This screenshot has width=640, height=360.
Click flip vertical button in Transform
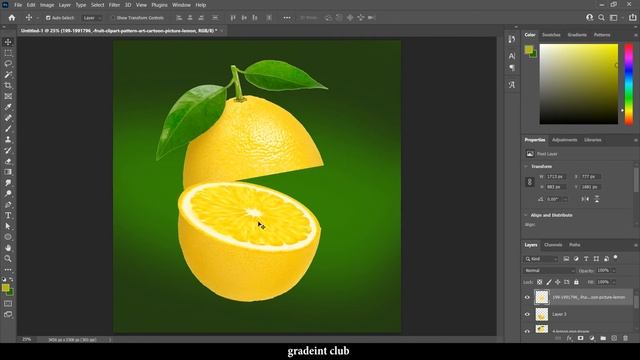point(597,199)
